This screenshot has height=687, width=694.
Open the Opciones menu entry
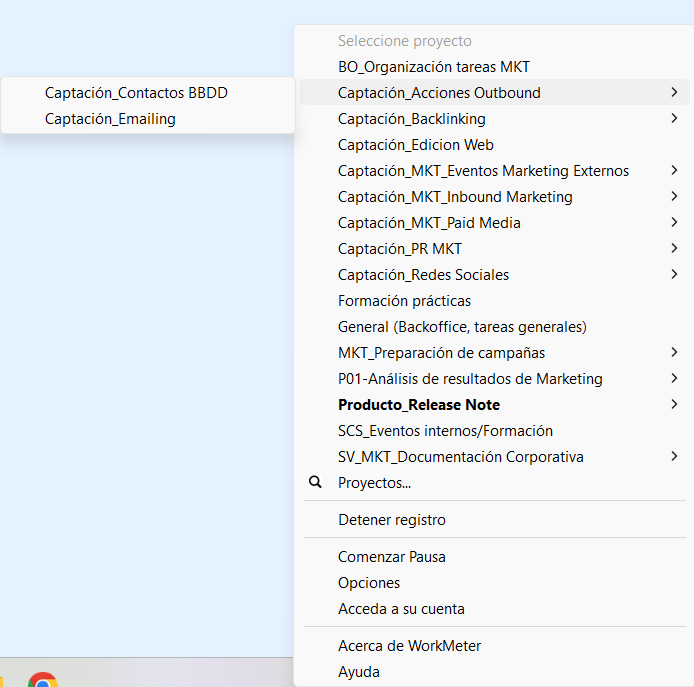[369, 583]
